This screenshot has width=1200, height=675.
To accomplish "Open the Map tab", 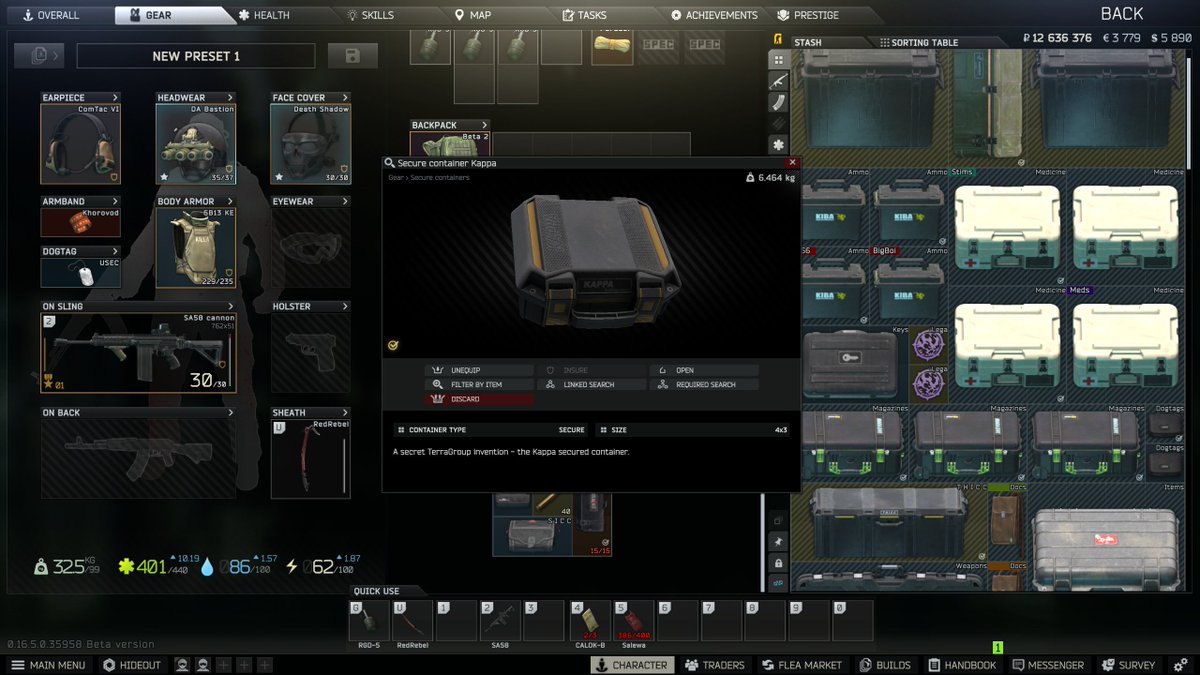I will [473, 15].
